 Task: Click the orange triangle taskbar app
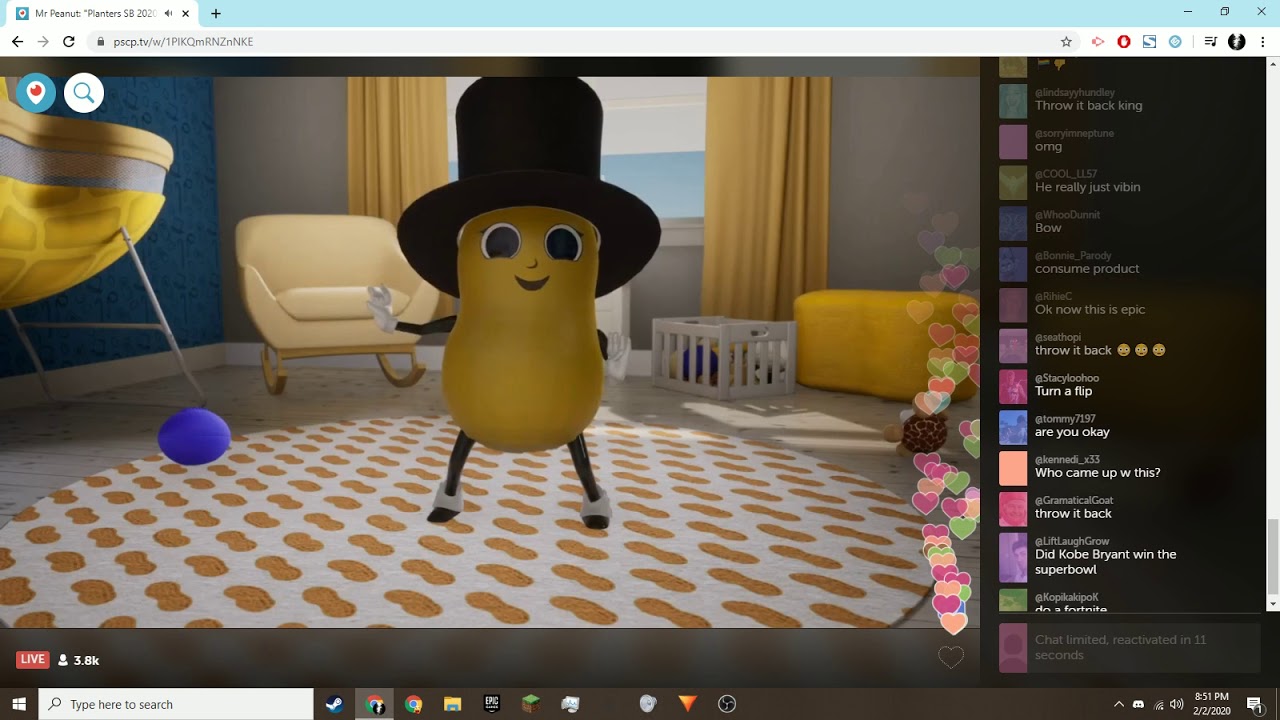click(x=687, y=704)
